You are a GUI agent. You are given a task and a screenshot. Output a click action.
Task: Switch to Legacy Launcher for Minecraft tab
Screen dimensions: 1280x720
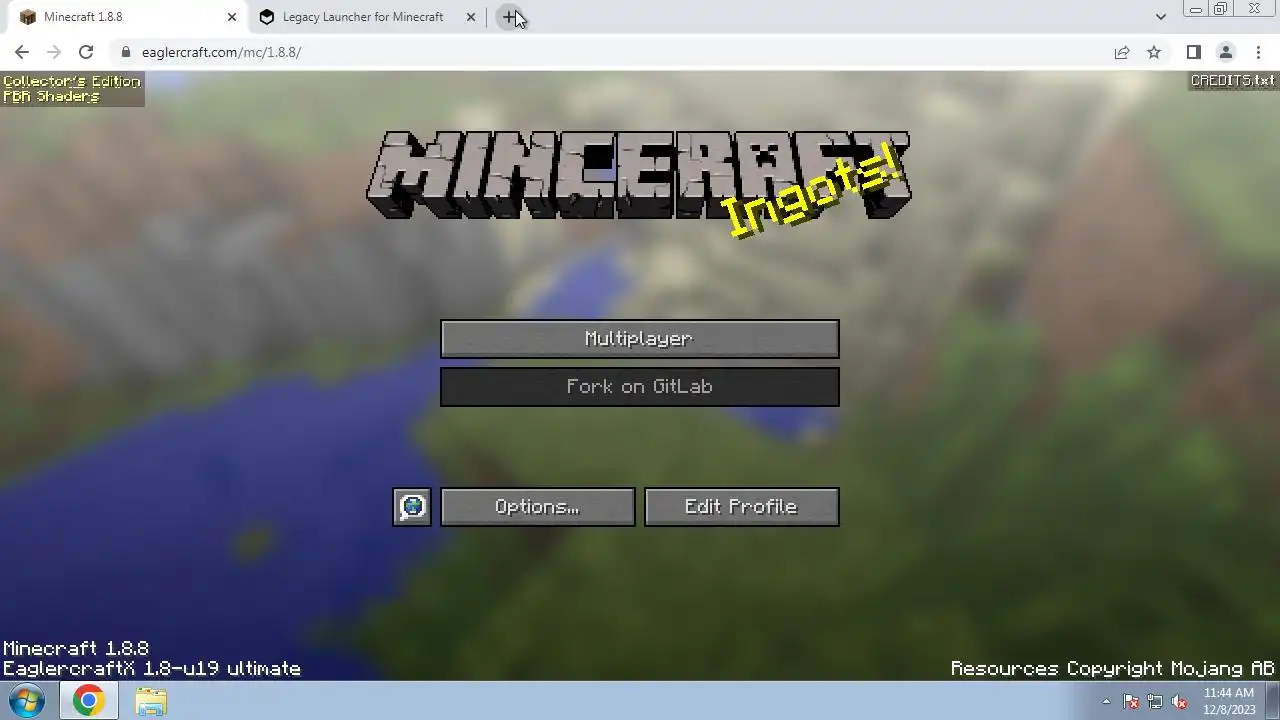pyautogui.click(x=366, y=17)
